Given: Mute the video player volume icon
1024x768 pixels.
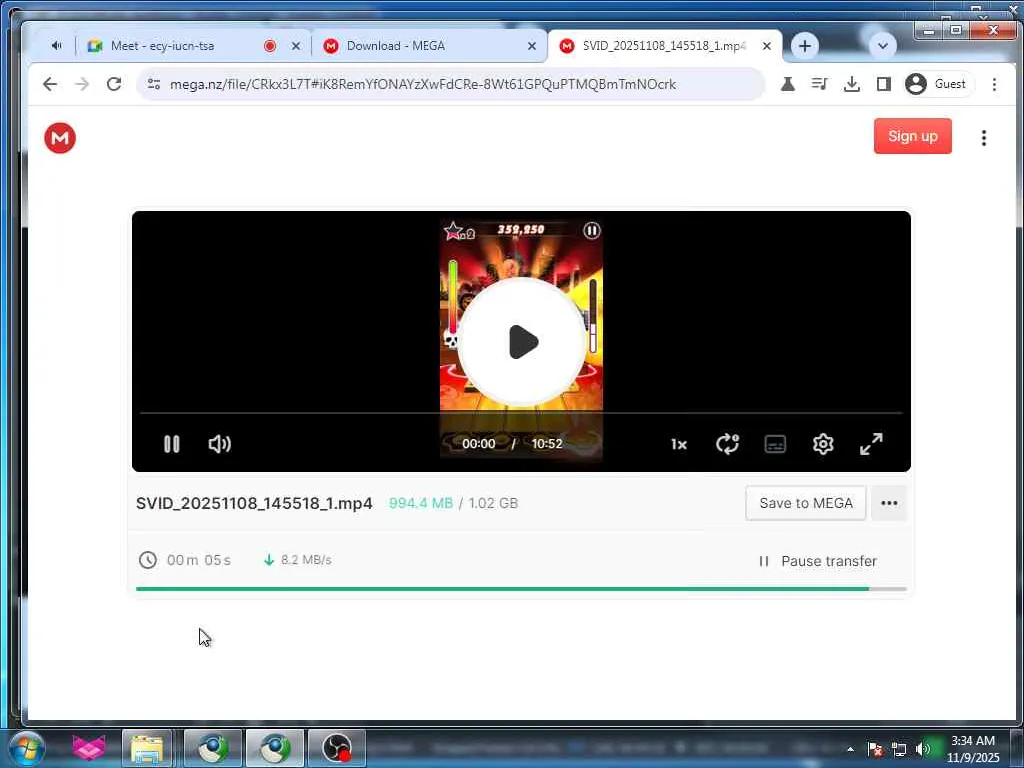Looking at the screenshot, I should tap(219, 444).
